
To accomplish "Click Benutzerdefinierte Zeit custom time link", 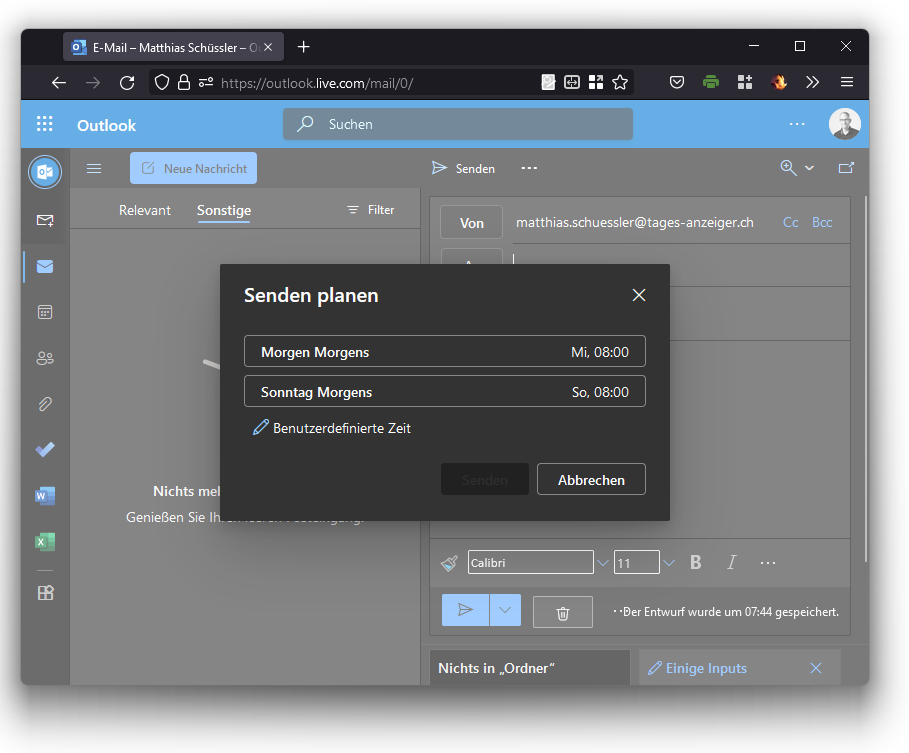I will coord(341,428).
